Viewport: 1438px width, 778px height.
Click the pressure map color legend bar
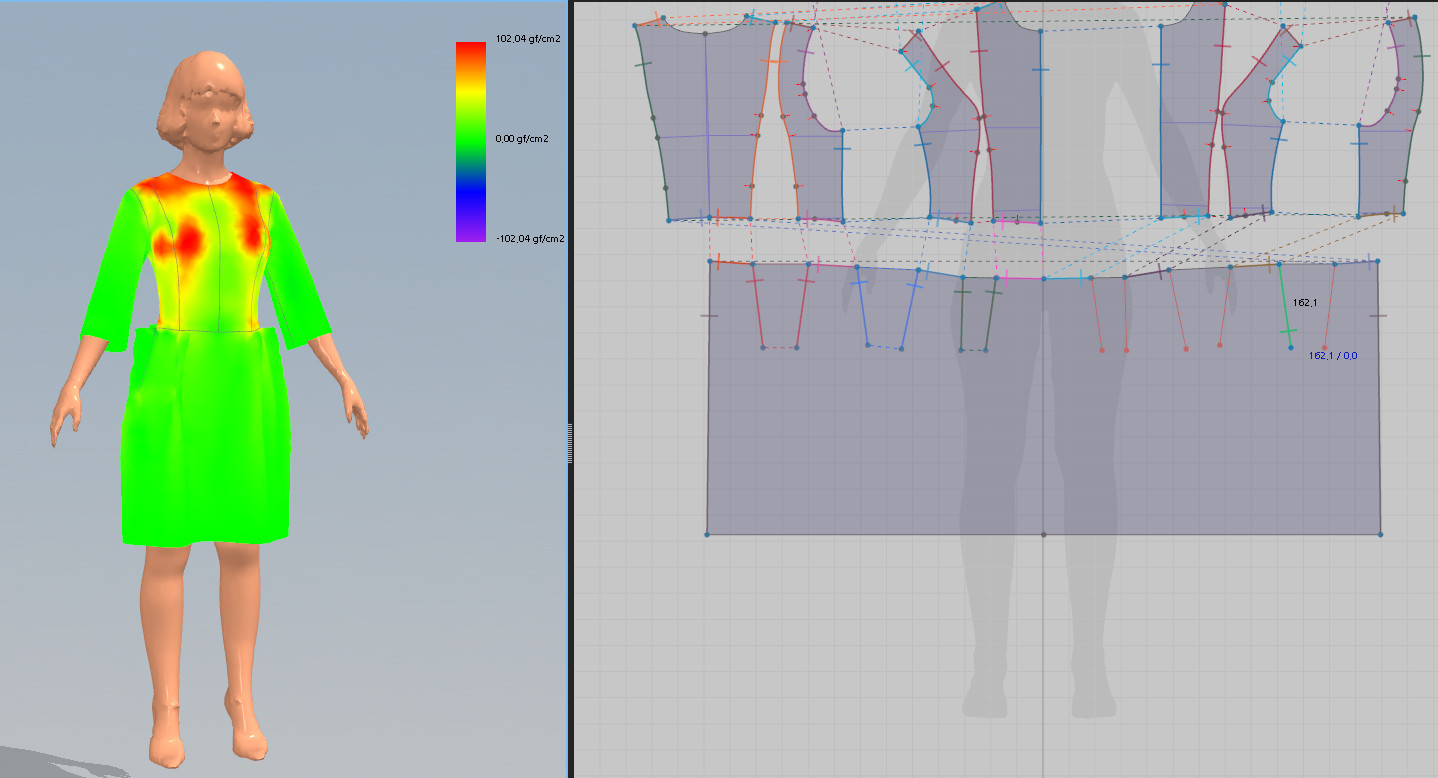pos(471,141)
